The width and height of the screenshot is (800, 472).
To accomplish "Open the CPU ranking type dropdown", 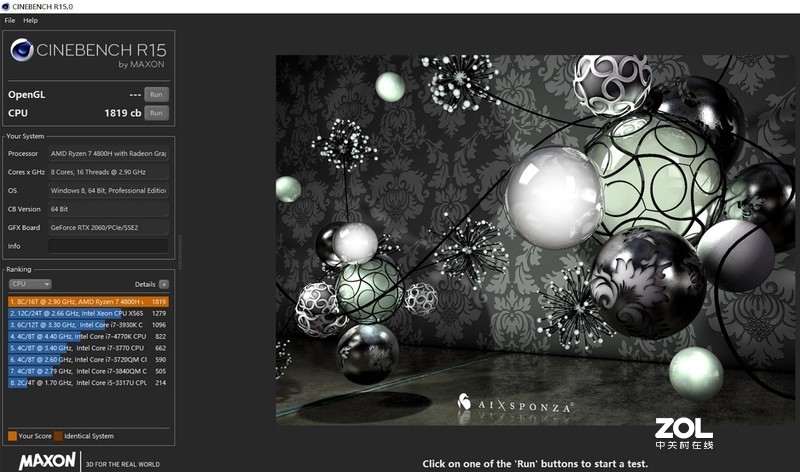I will tap(30, 284).
